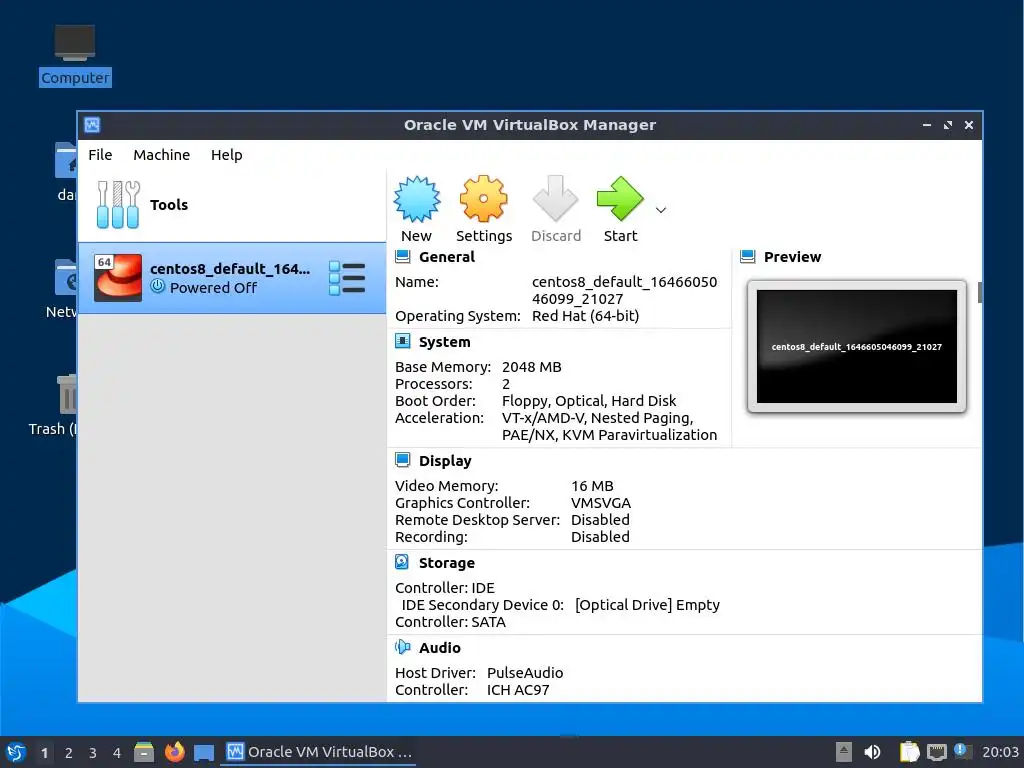Click the Preview section icon
1024x768 pixels.
point(748,257)
